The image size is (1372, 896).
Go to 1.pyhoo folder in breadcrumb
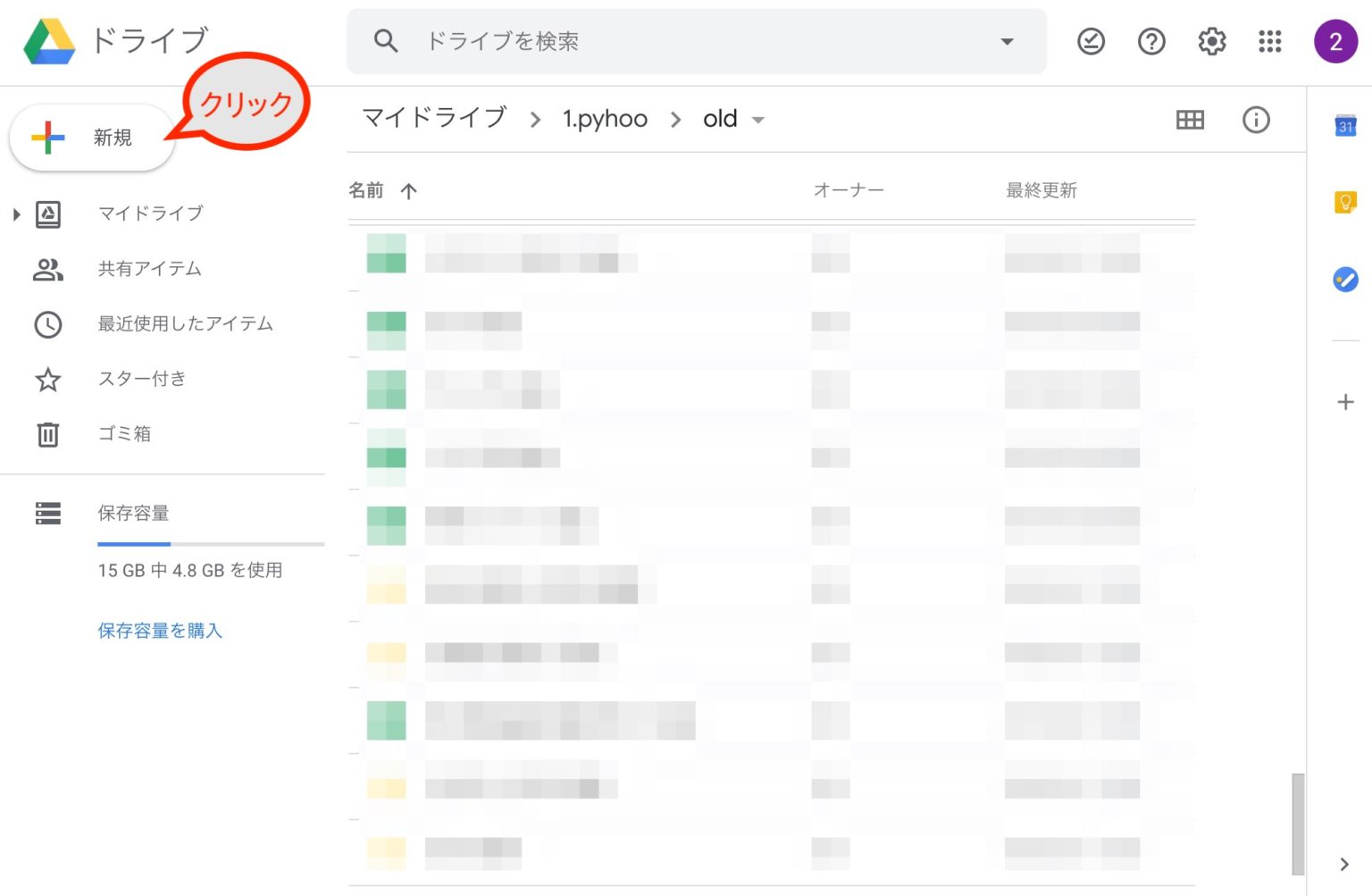605,119
